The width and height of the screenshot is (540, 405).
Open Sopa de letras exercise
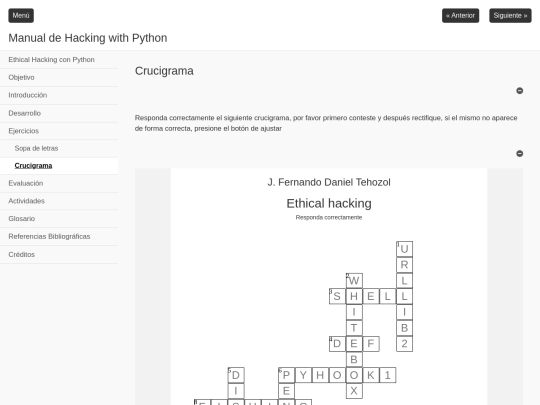36,148
